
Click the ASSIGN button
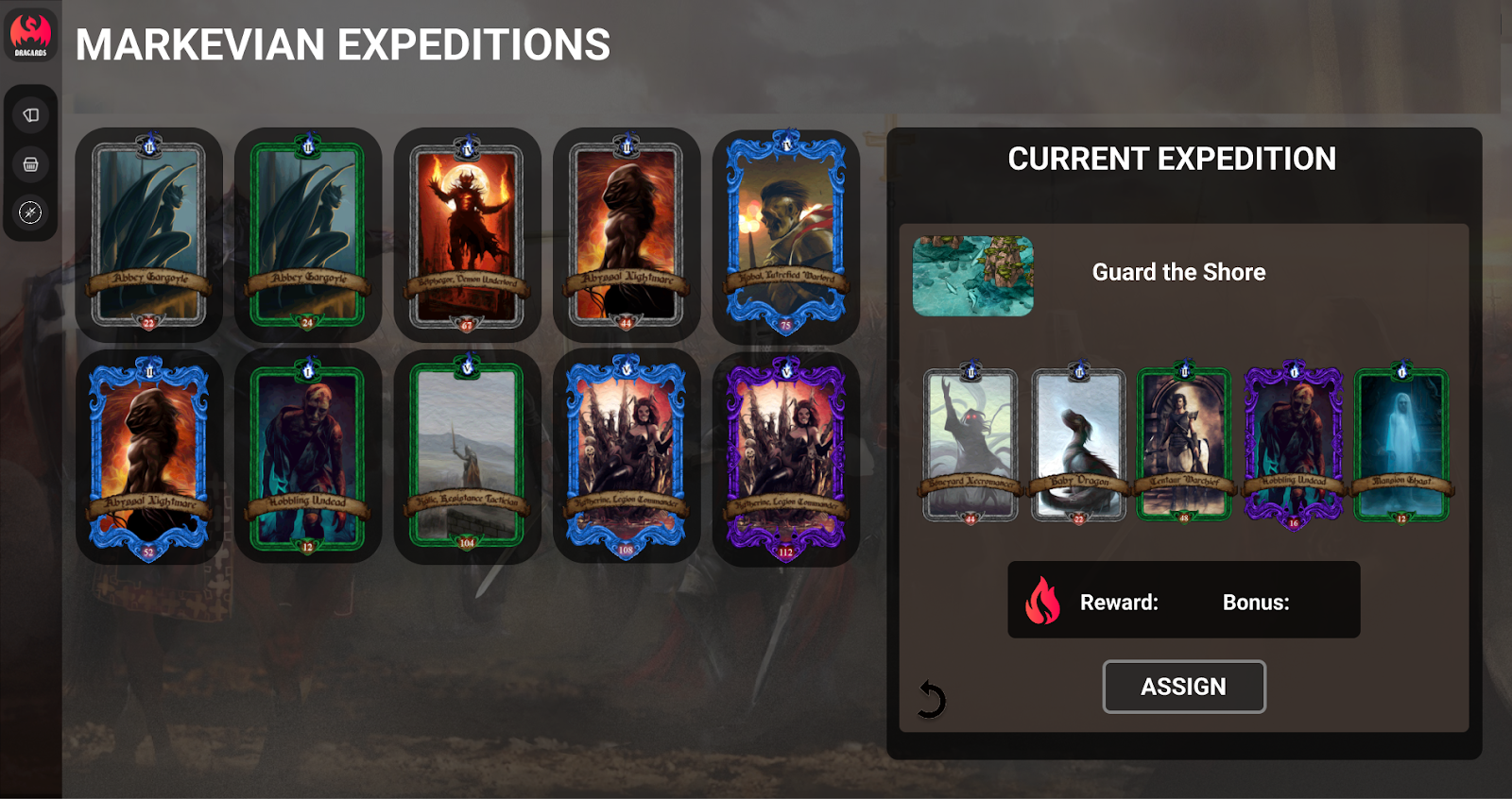tap(1184, 687)
